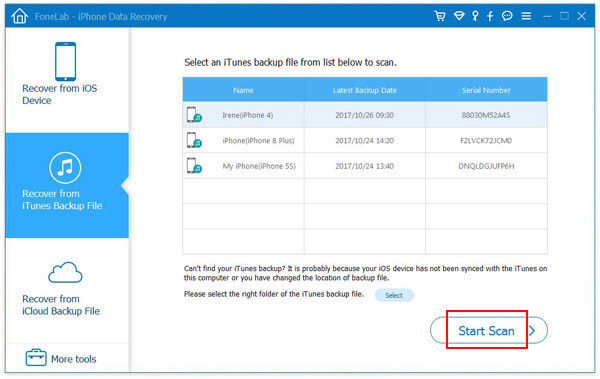Screen dimensions: 600x379
Task: Click the diamond icon in title bar
Action: coord(459,16)
